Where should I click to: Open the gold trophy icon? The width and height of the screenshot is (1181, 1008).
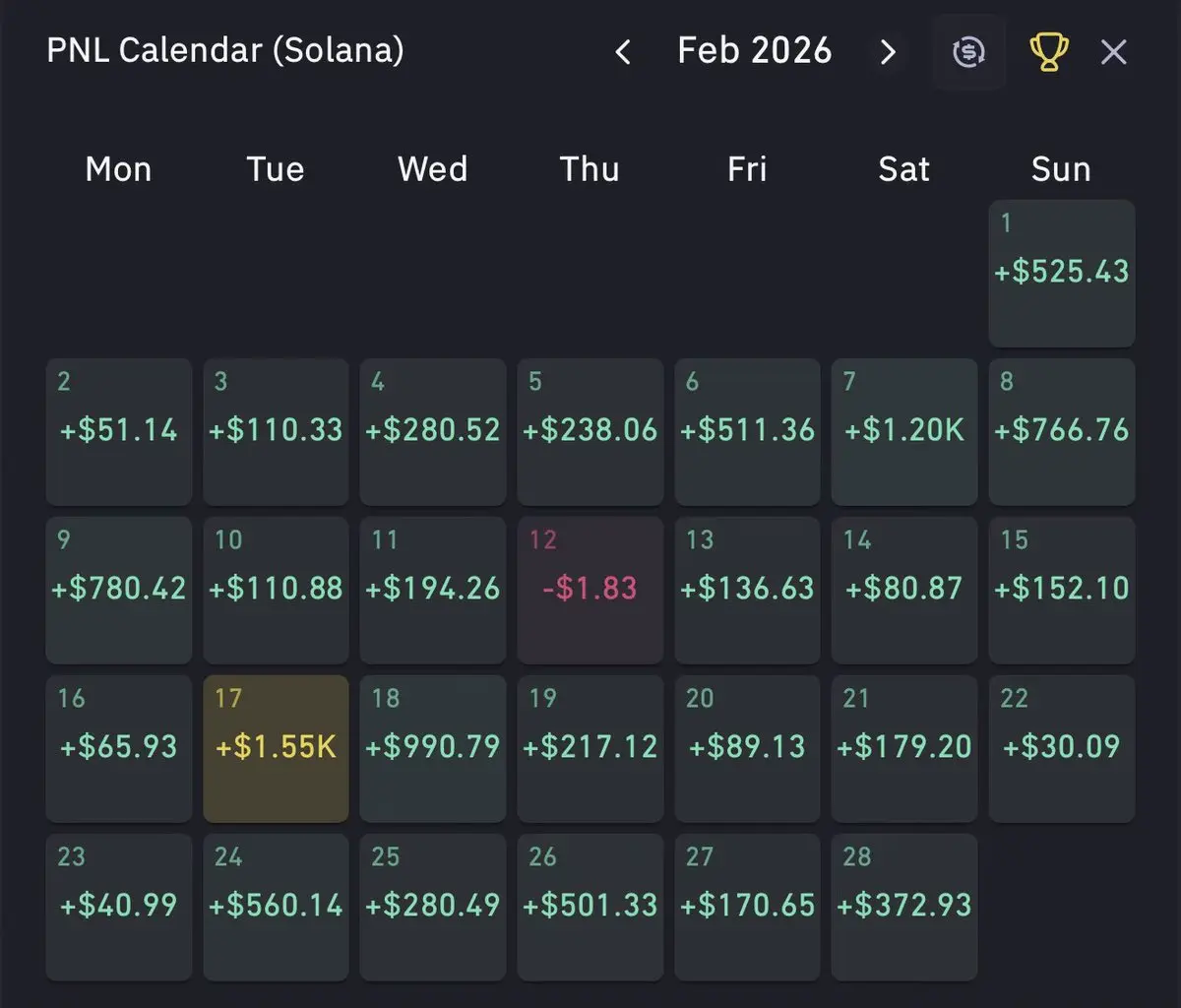pyautogui.click(x=1048, y=52)
